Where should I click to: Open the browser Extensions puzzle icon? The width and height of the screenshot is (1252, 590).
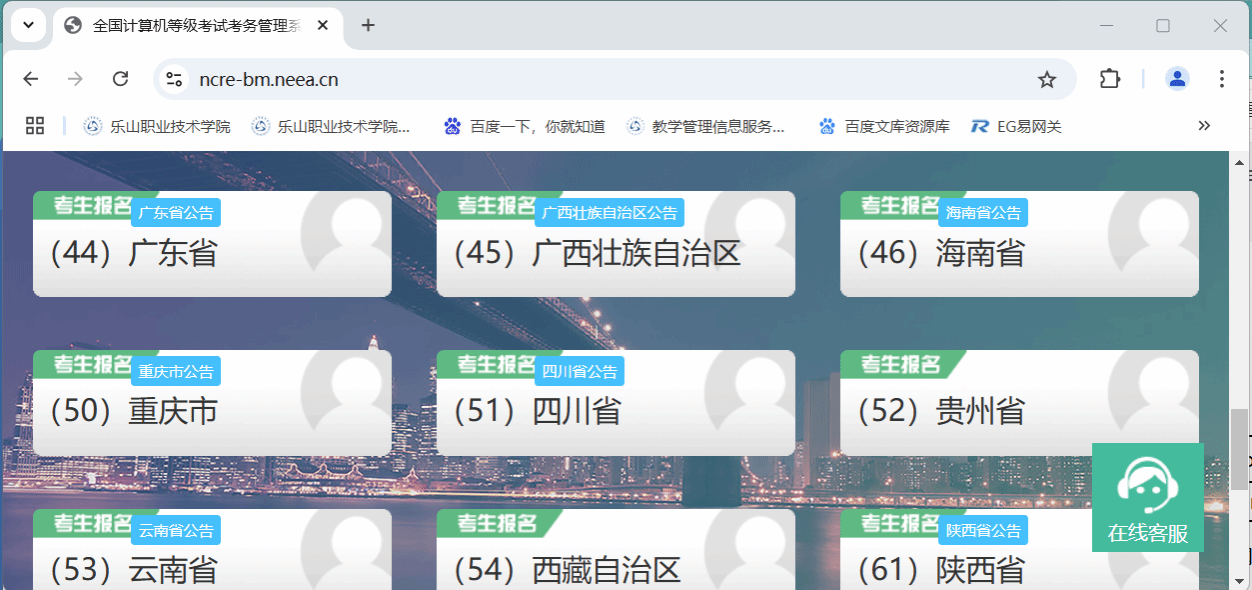1109,79
